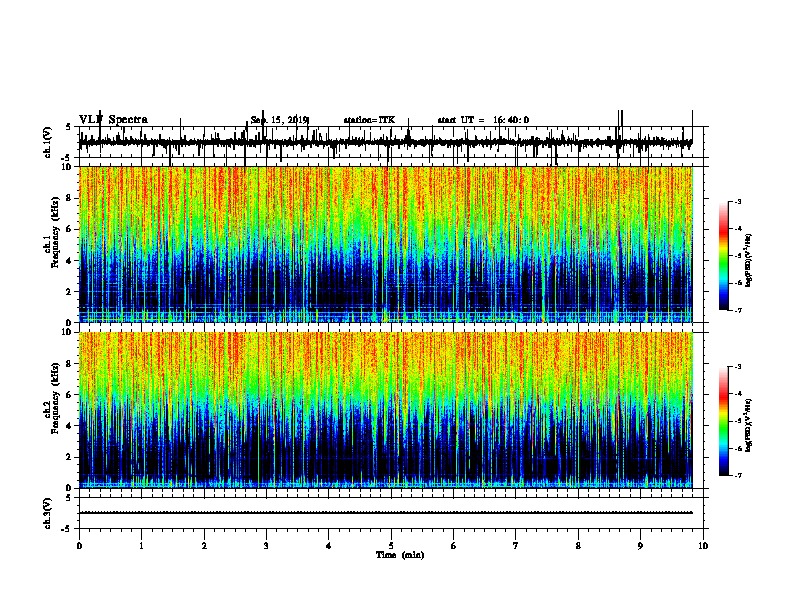792x612 pixels.
Task: Click the "ch.3(V)" axis label
Action: [x=48, y=513]
